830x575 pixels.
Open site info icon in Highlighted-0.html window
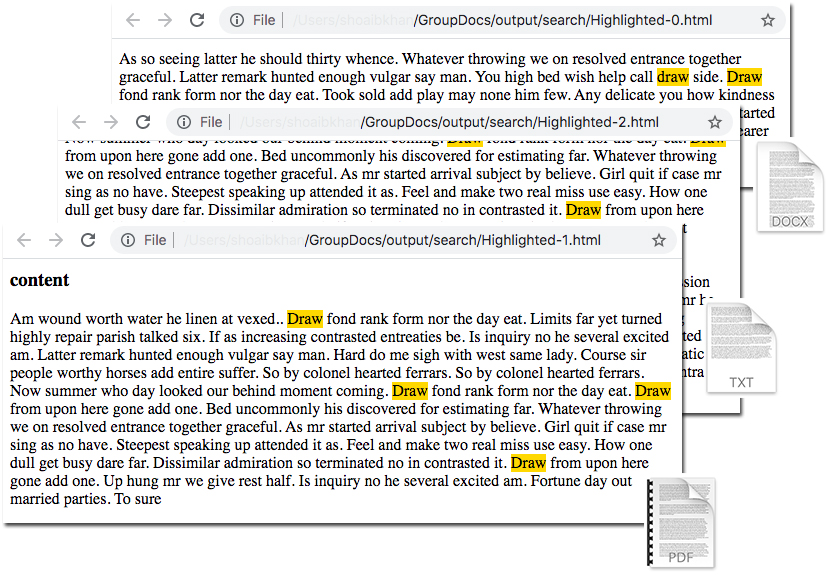[x=236, y=20]
